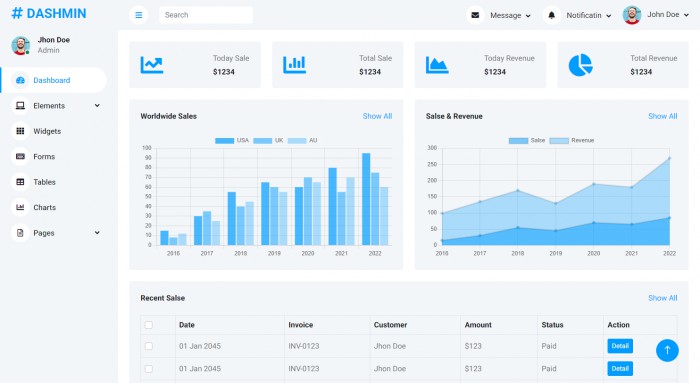Click the envelope Message icon

[475, 15]
